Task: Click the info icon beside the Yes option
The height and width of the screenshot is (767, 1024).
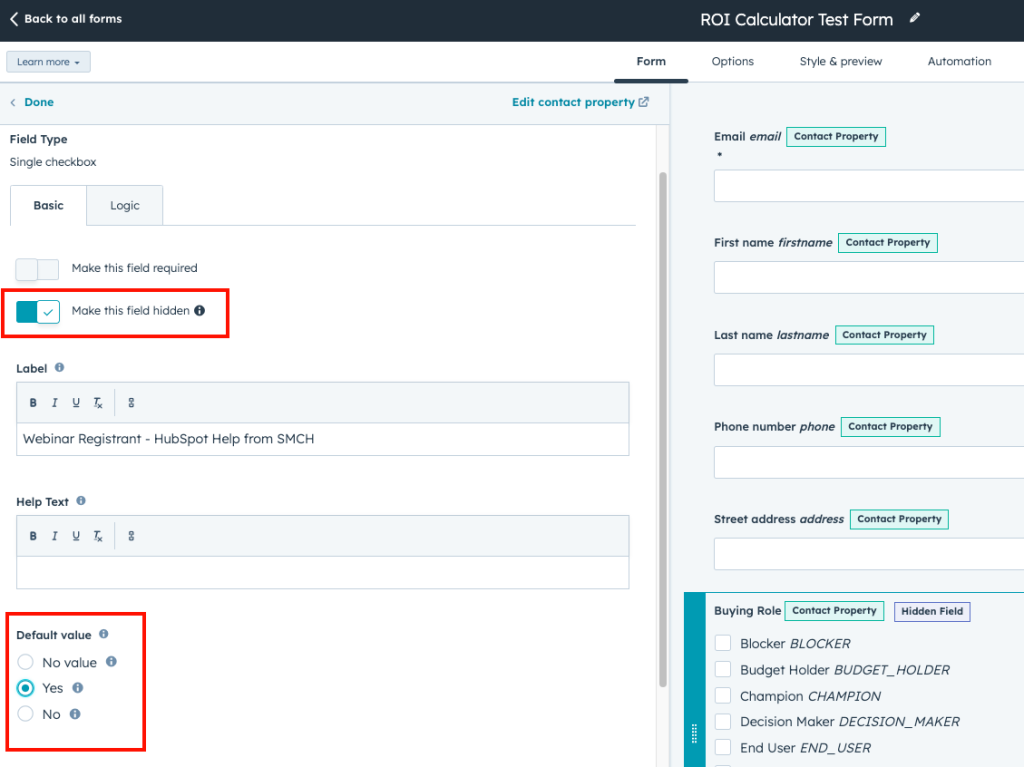Action: 78,687
